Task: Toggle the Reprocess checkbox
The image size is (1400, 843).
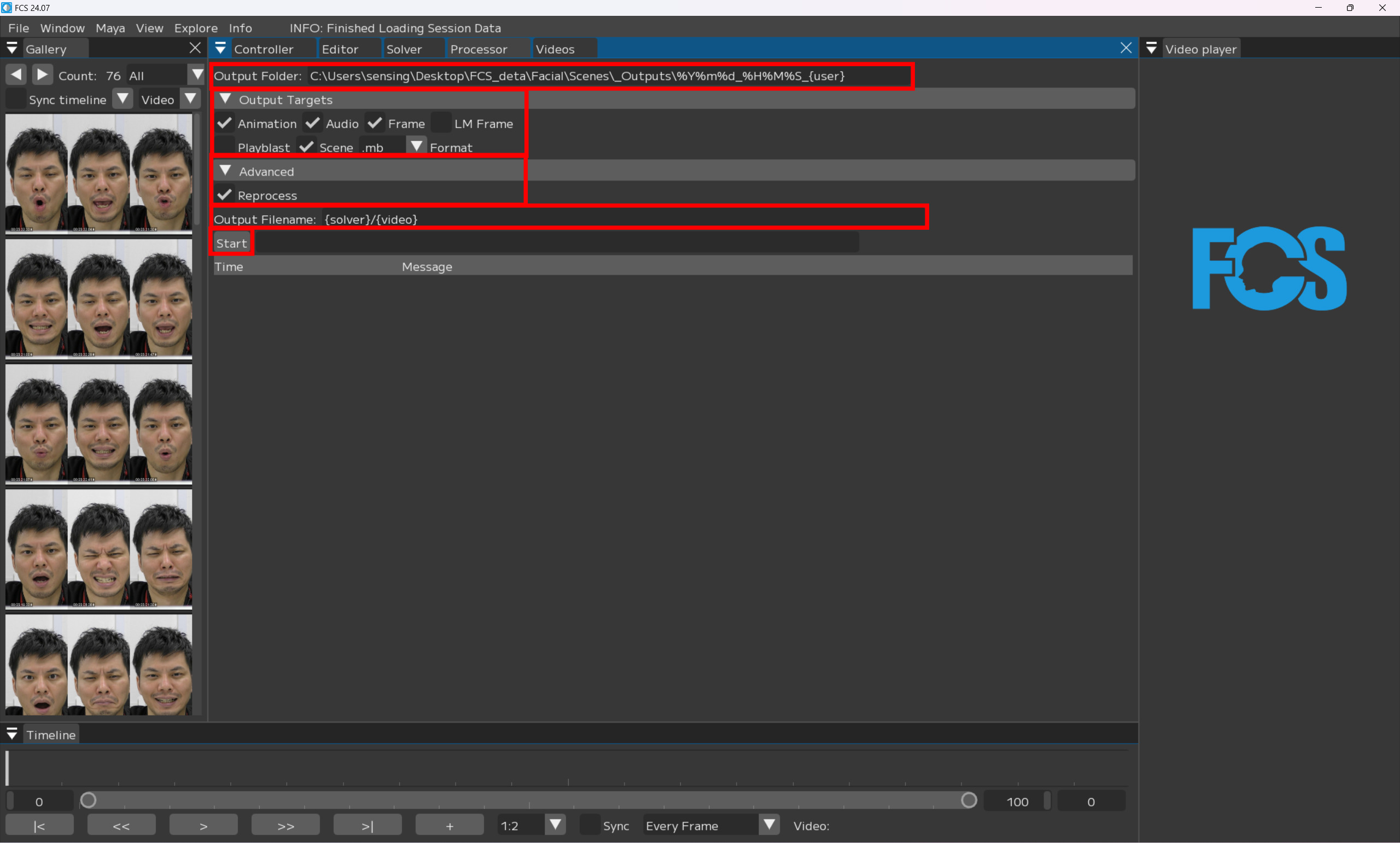Action: pyautogui.click(x=225, y=195)
